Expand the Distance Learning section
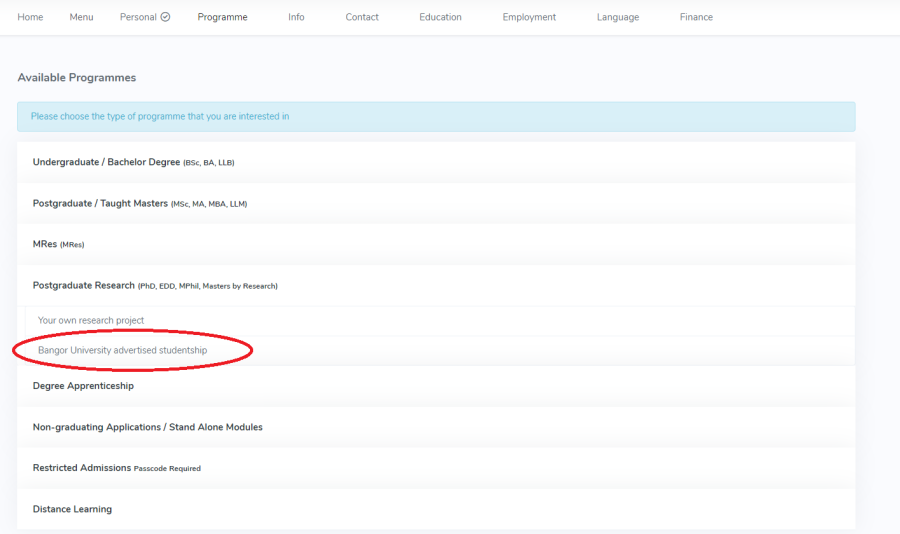This screenshot has width=900, height=534. 436,509
